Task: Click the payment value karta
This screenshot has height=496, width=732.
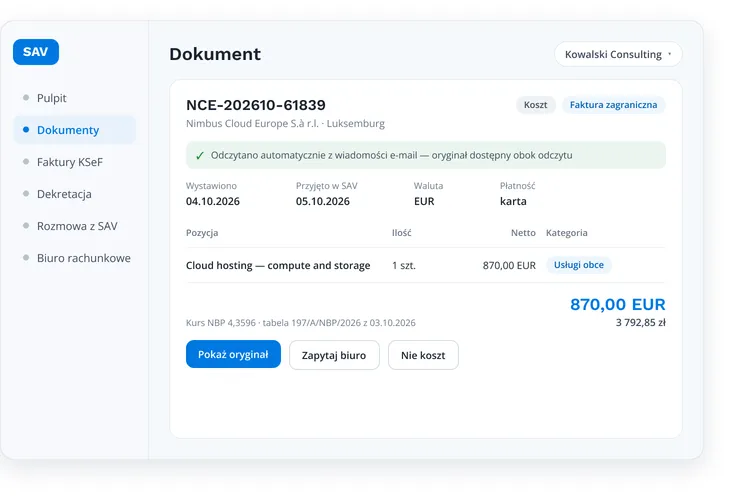Action: point(513,201)
